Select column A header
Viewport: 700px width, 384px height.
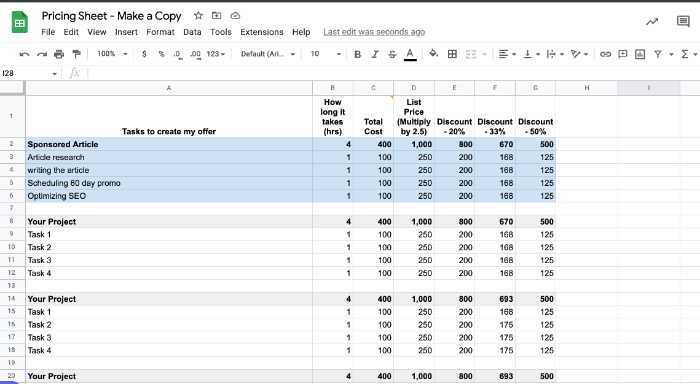coord(169,88)
